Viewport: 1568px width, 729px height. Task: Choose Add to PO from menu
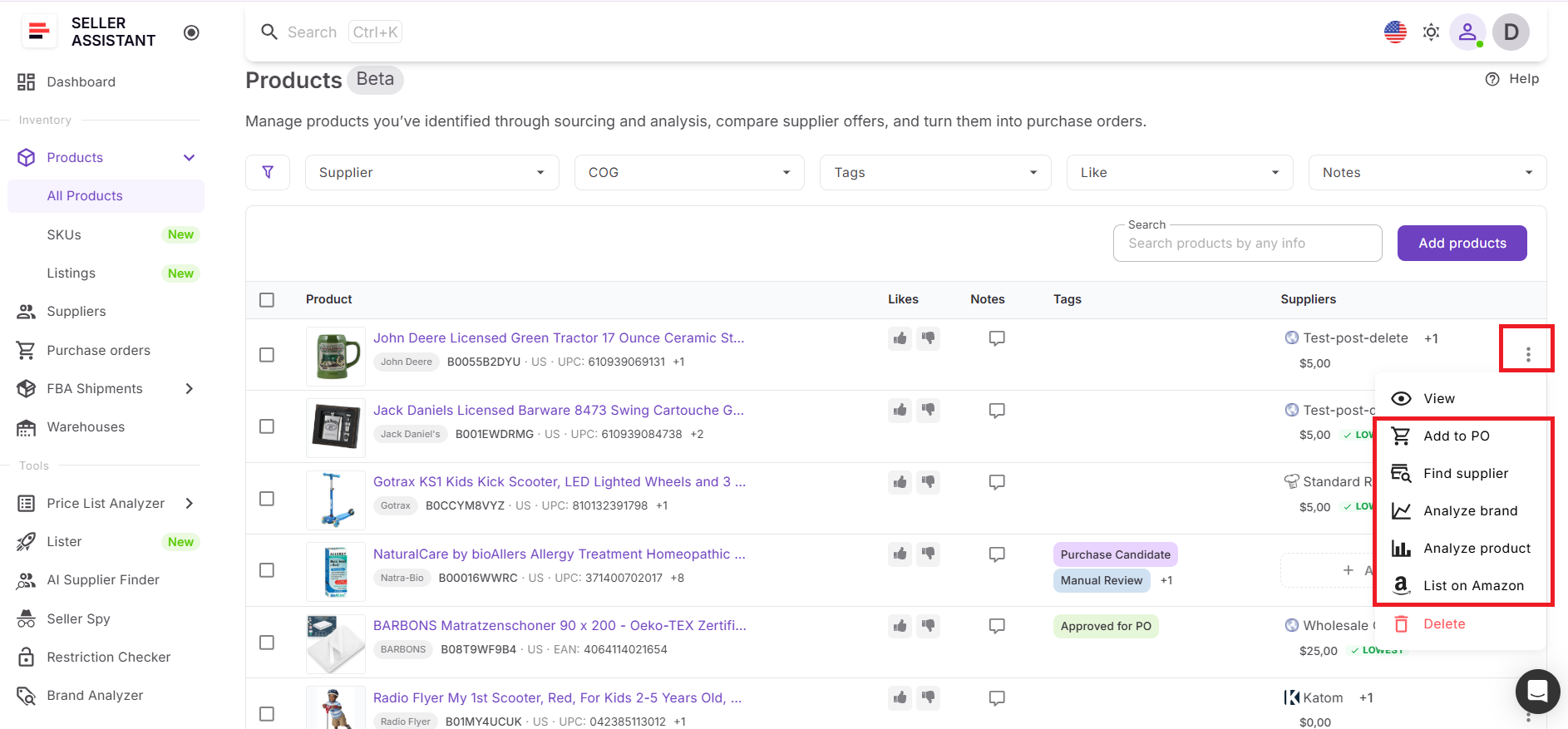[1461, 436]
